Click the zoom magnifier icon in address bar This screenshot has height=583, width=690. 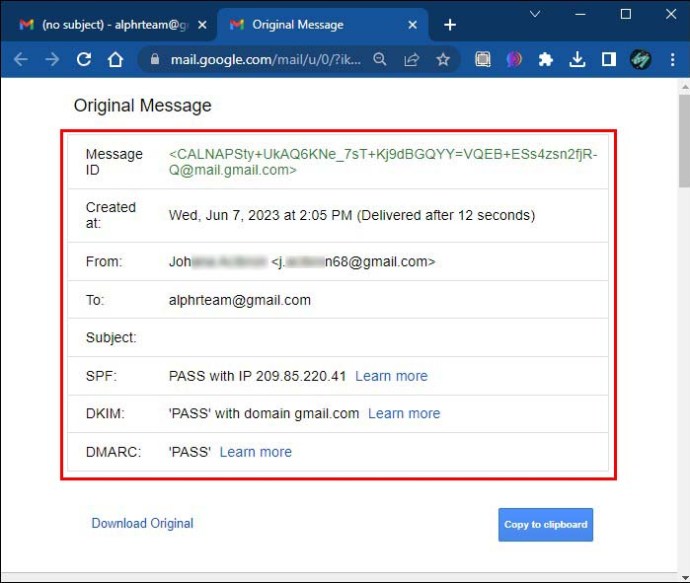[x=380, y=59]
